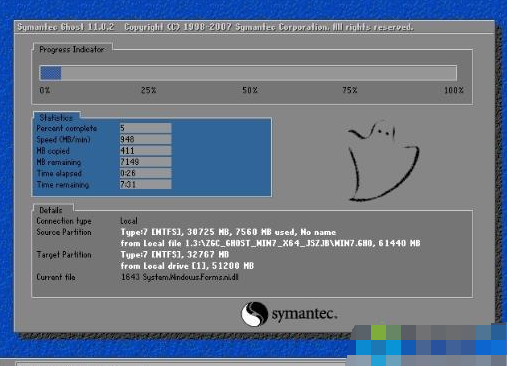
Task: Click the WIN7.GHO source file path
Action: pos(270,243)
